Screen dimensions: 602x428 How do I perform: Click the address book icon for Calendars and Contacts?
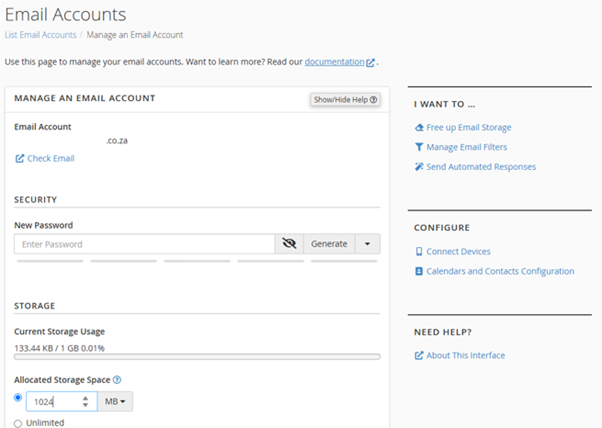point(419,271)
